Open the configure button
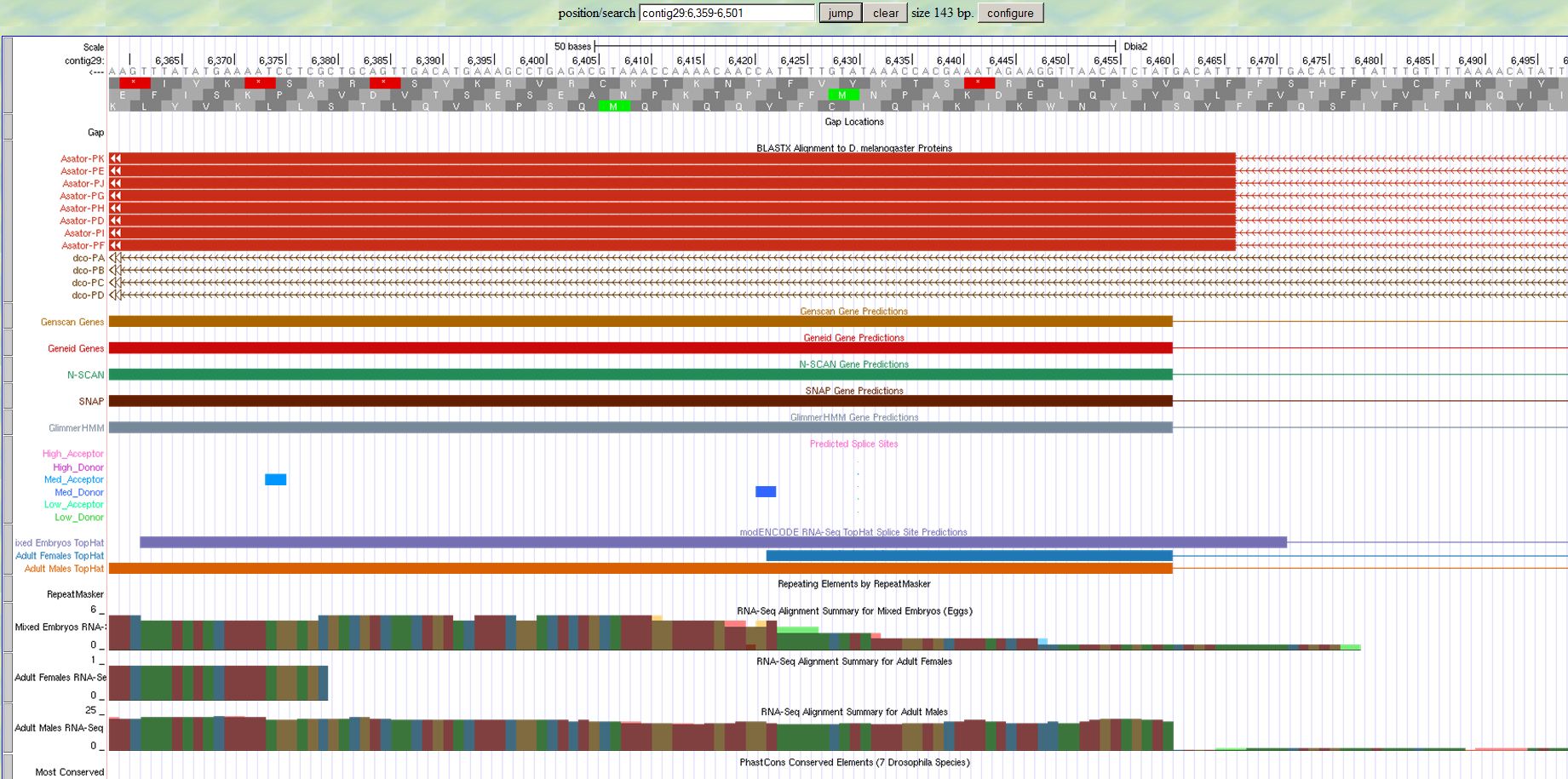 click(x=1010, y=13)
